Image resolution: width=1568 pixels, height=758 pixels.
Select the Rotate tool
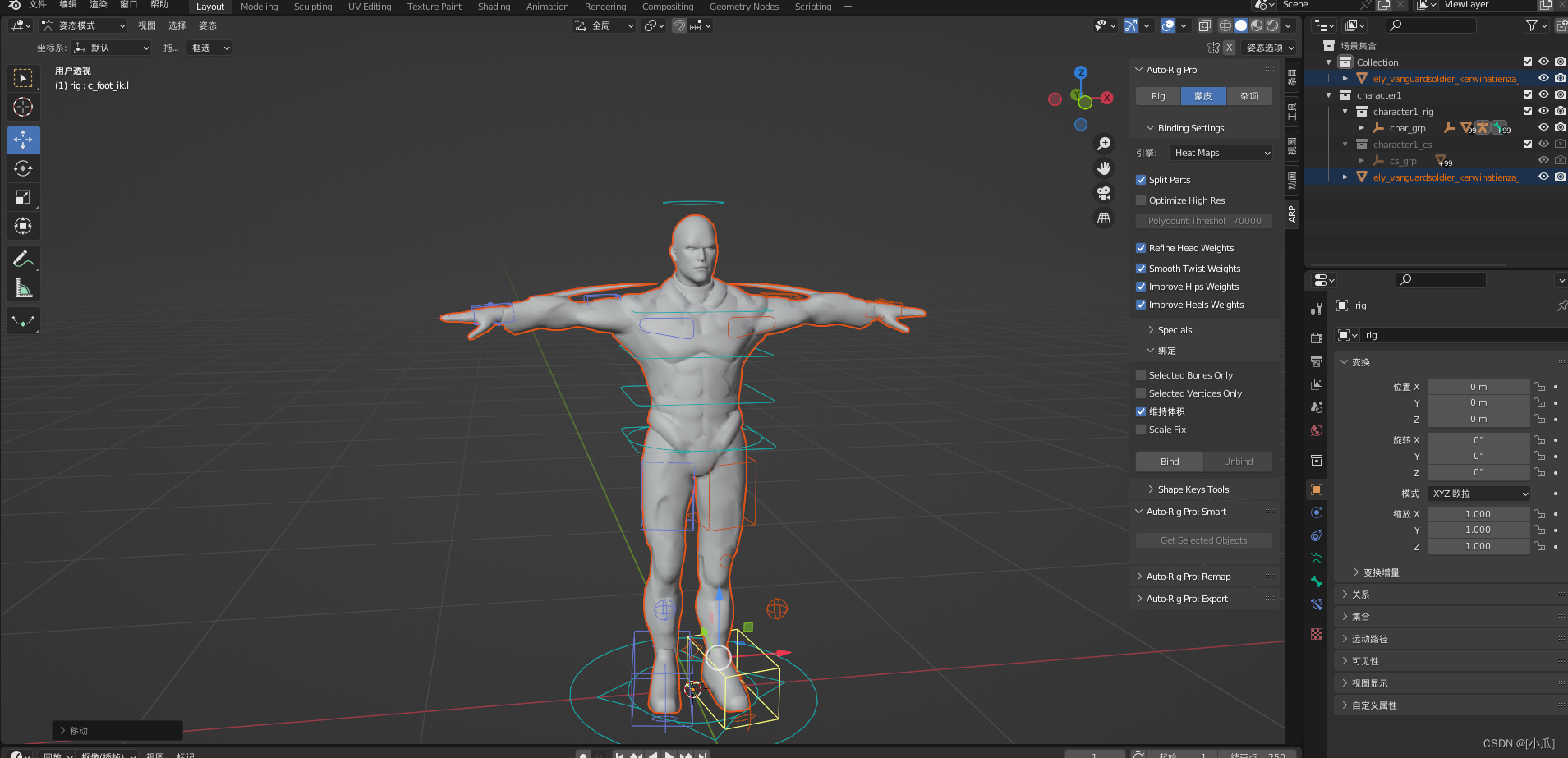click(x=23, y=168)
